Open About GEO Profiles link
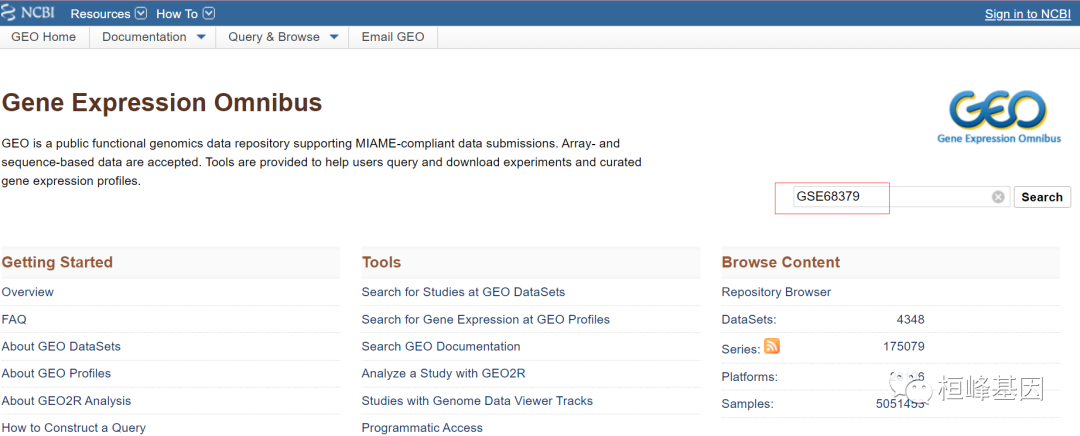This screenshot has height=436, width=1080. [x=56, y=373]
